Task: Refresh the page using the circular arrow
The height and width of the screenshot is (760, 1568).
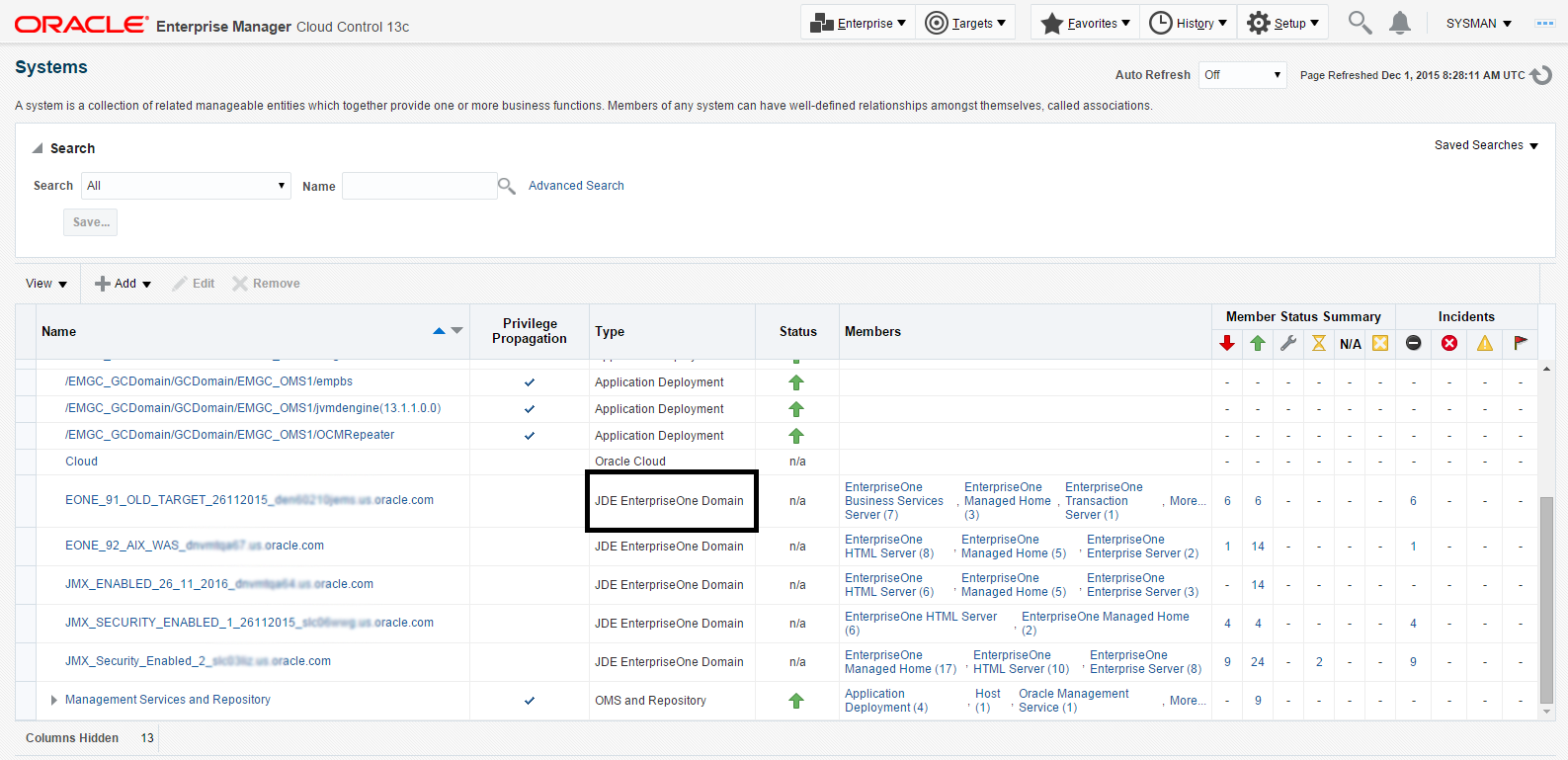Action: [x=1541, y=75]
